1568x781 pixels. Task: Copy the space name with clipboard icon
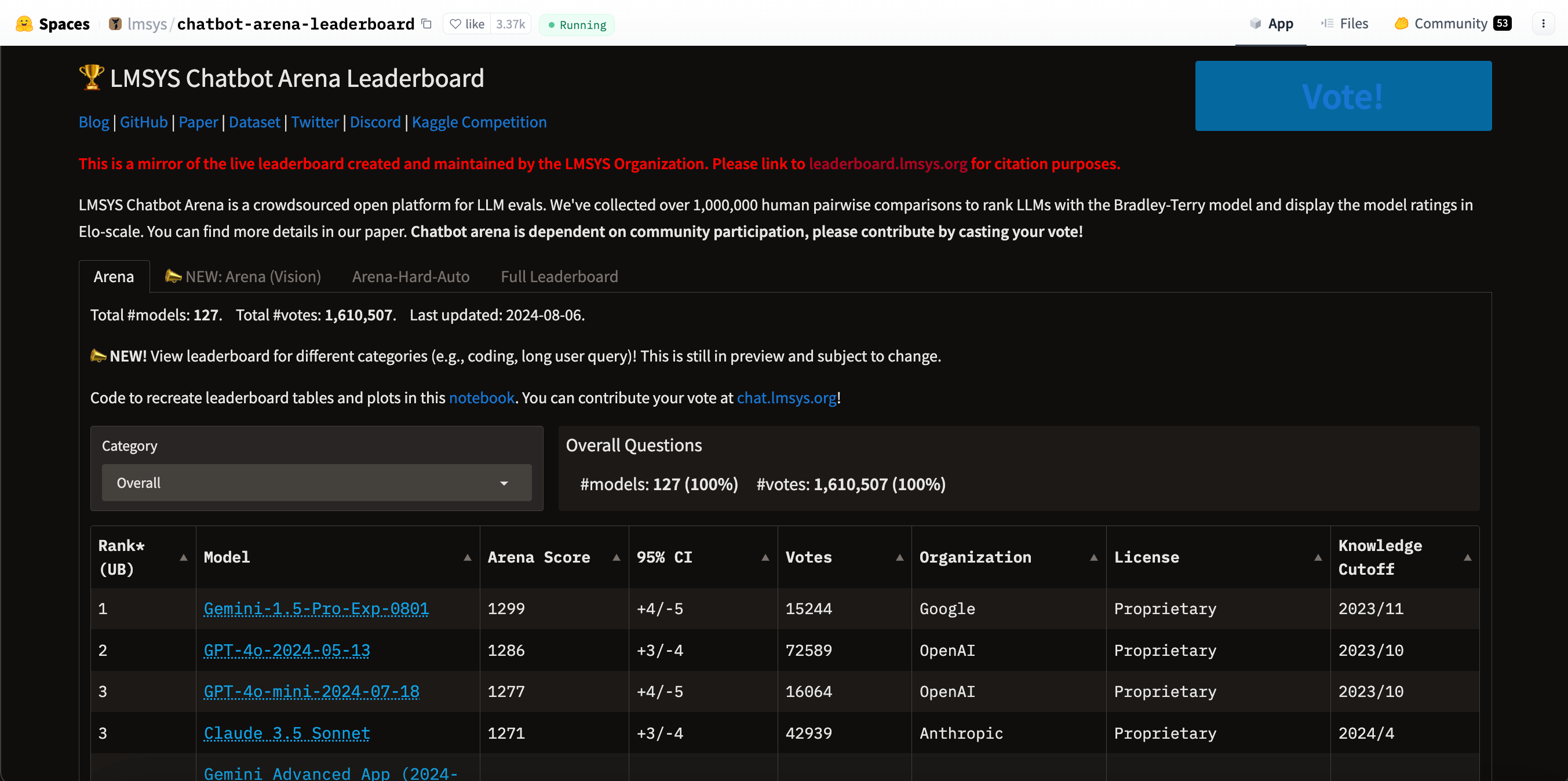coord(426,24)
